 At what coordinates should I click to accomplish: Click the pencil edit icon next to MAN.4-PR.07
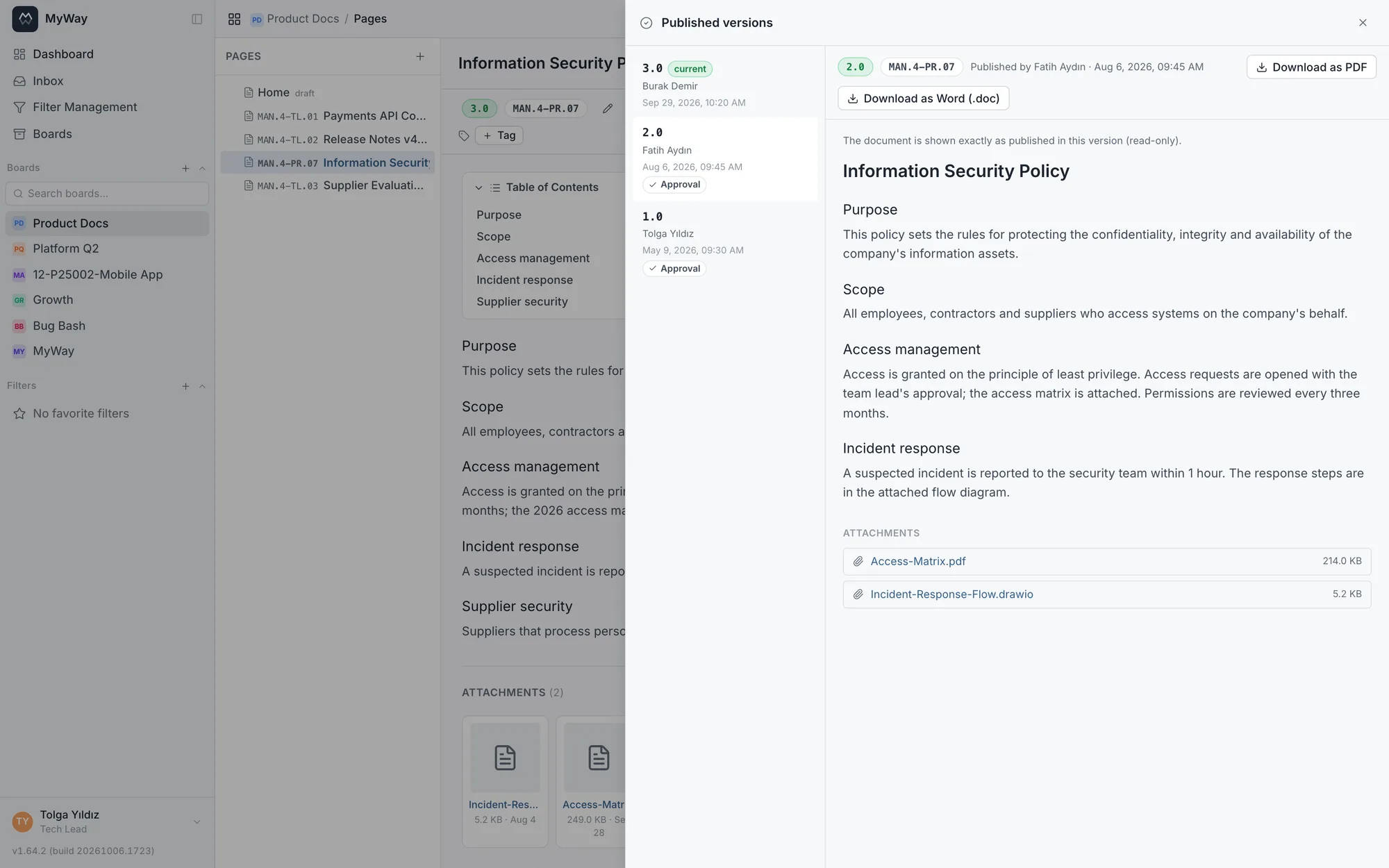click(x=608, y=108)
